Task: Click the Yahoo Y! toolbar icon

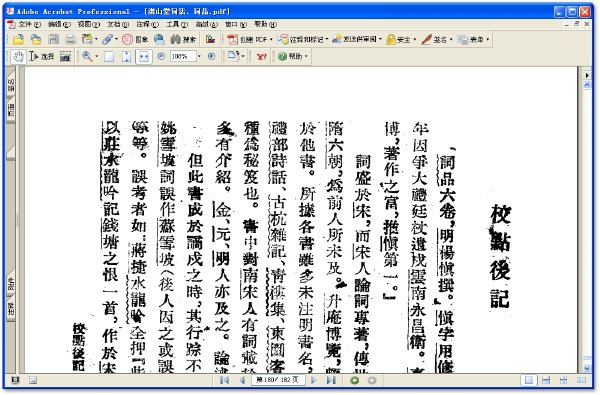Action: pos(261,57)
